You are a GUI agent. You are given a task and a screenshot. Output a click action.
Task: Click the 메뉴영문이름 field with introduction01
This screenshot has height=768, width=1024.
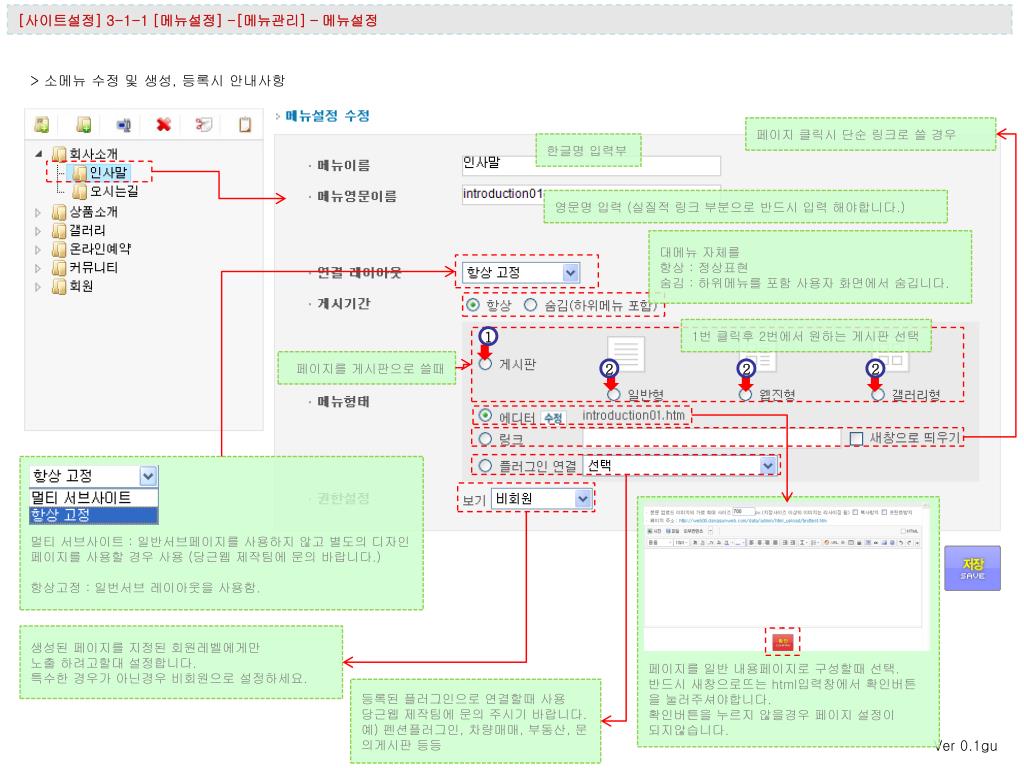[x=503, y=194]
